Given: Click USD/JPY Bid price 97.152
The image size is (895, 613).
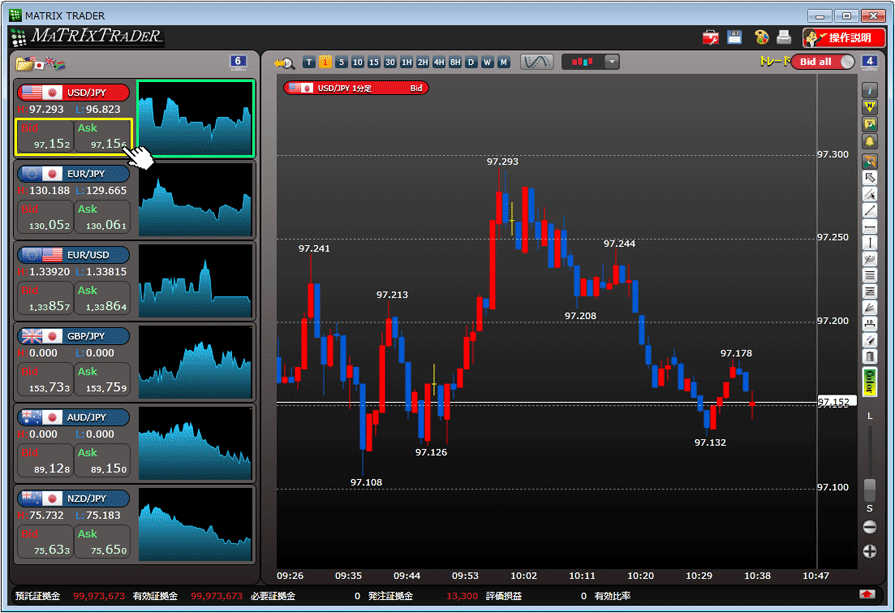Looking at the screenshot, I should pos(45,137).
